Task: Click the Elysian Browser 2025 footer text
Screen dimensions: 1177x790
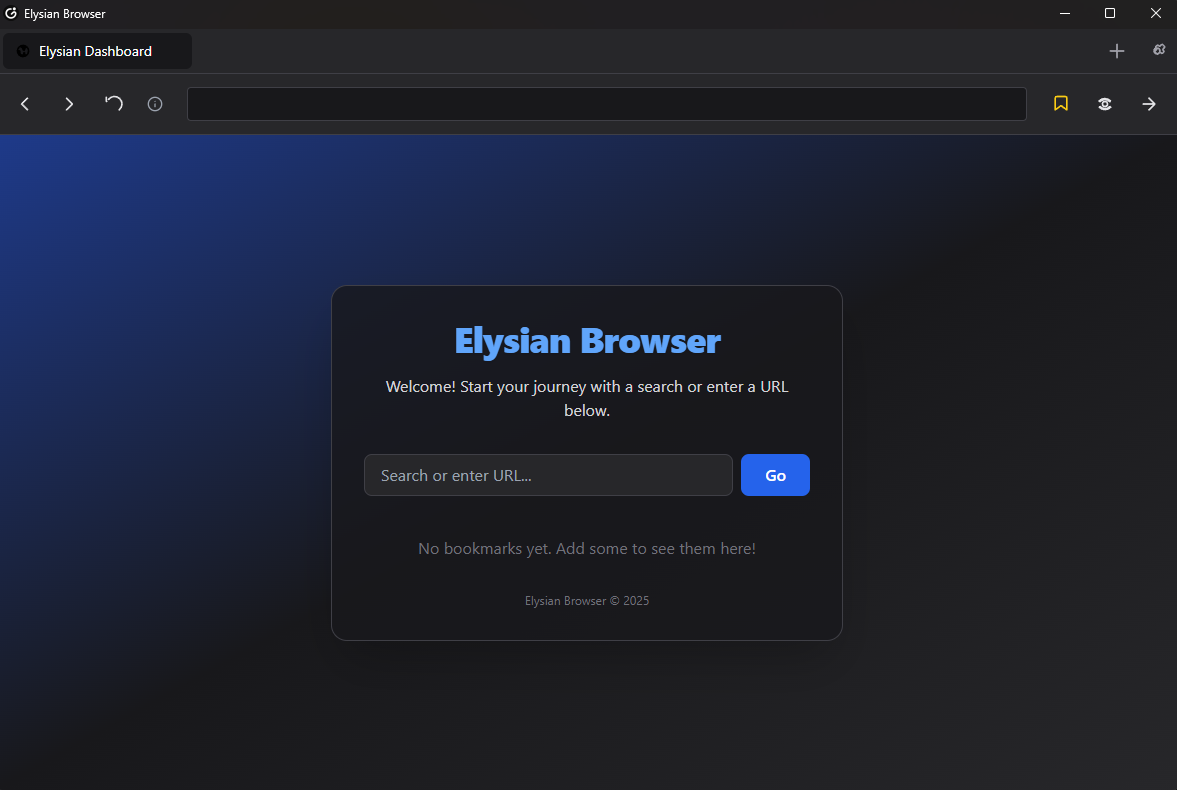Action: (x=587, y=600)
